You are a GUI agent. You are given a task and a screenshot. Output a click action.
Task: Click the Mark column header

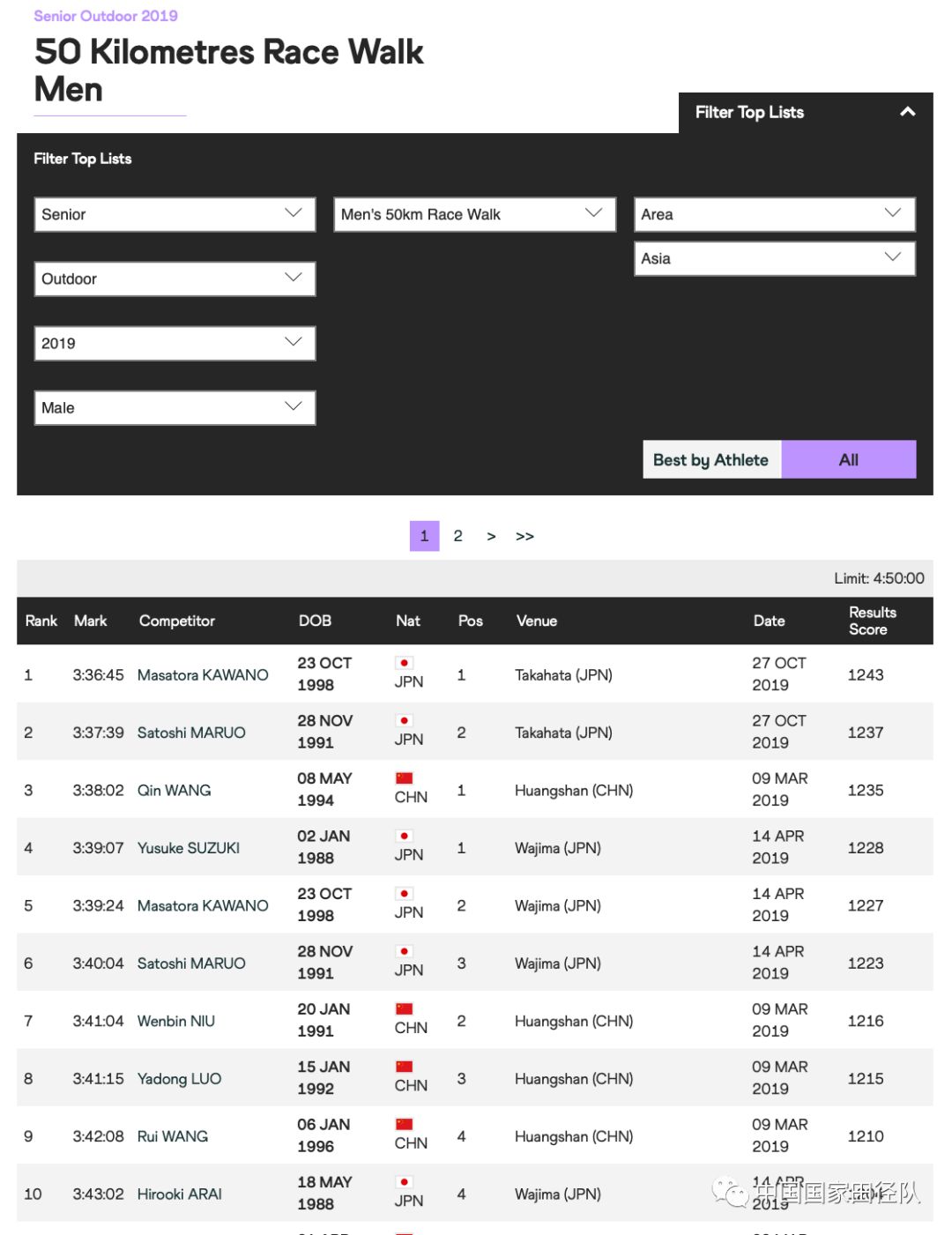[91, 621]
